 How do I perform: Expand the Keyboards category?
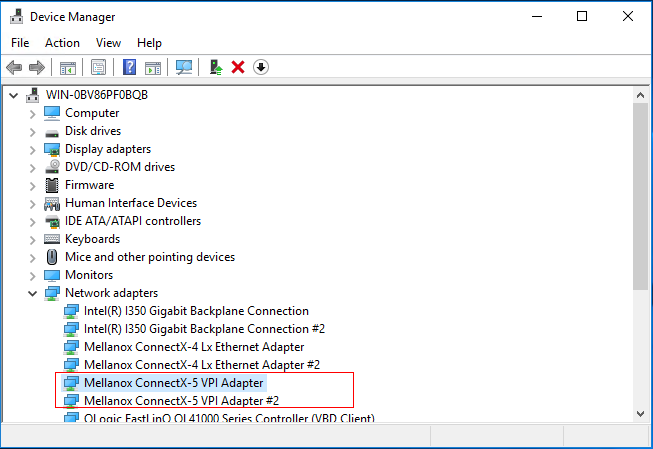32,239
